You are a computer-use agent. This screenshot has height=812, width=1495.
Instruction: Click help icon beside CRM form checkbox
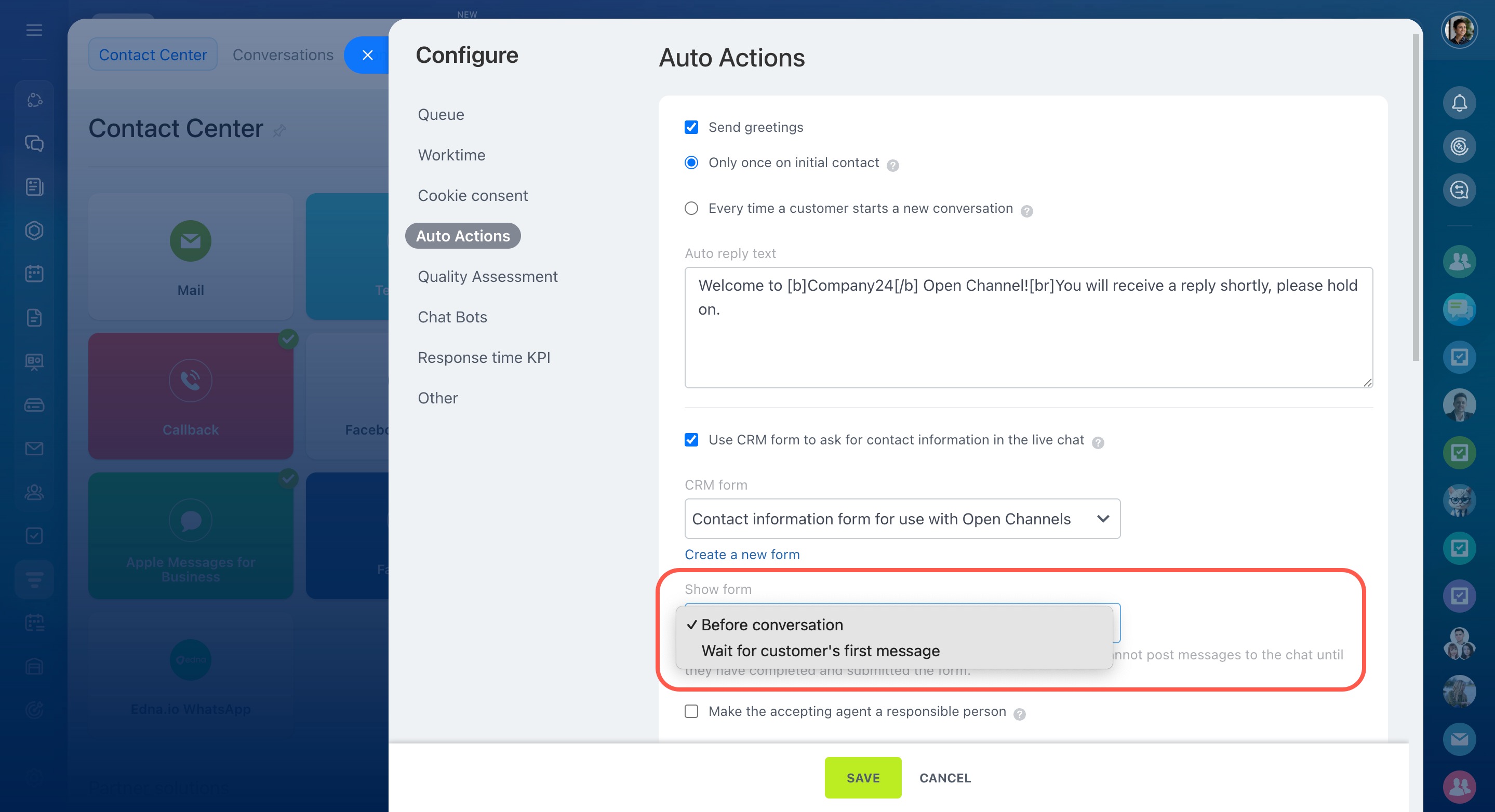coord(1098,443)
